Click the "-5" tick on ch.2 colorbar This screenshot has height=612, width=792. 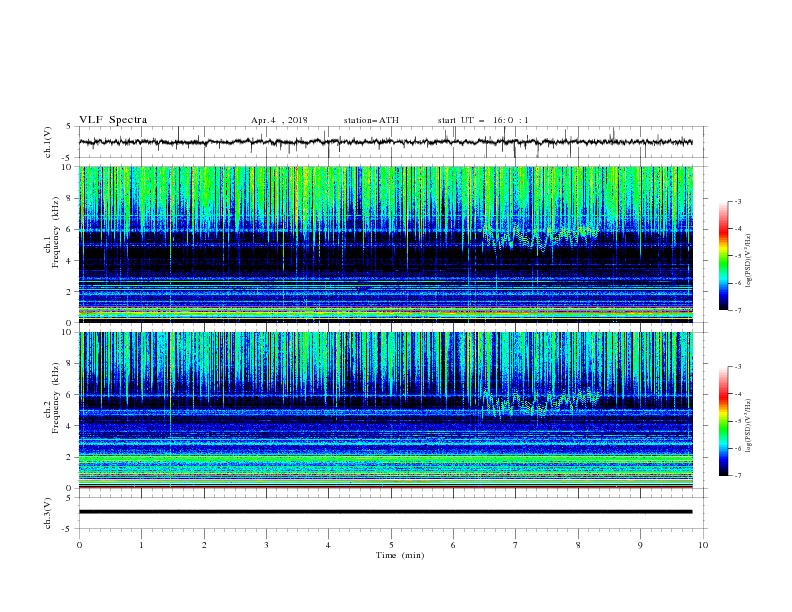pyautogui.click(x=737, y=421)
